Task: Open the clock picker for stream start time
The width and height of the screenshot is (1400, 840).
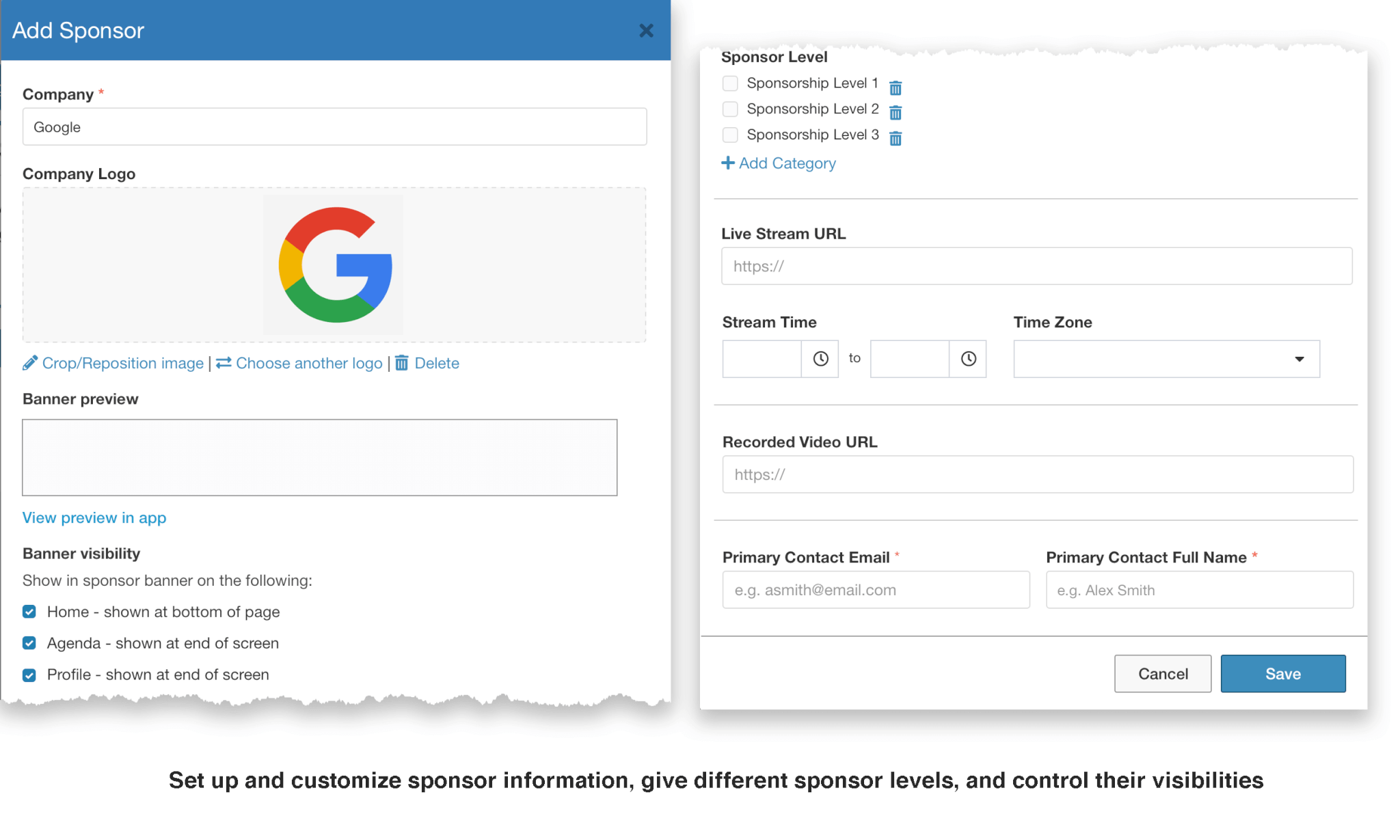Action: pos(820,358)
